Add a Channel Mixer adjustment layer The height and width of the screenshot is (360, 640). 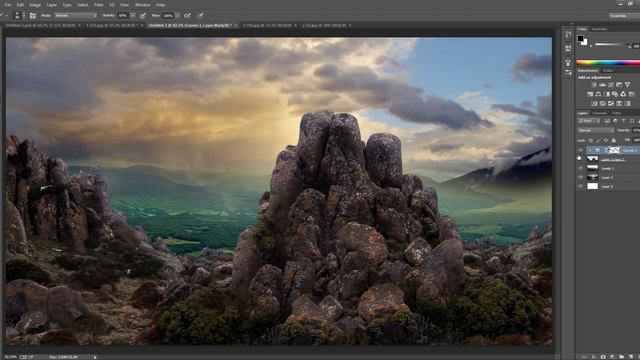[x=623, y=94]
